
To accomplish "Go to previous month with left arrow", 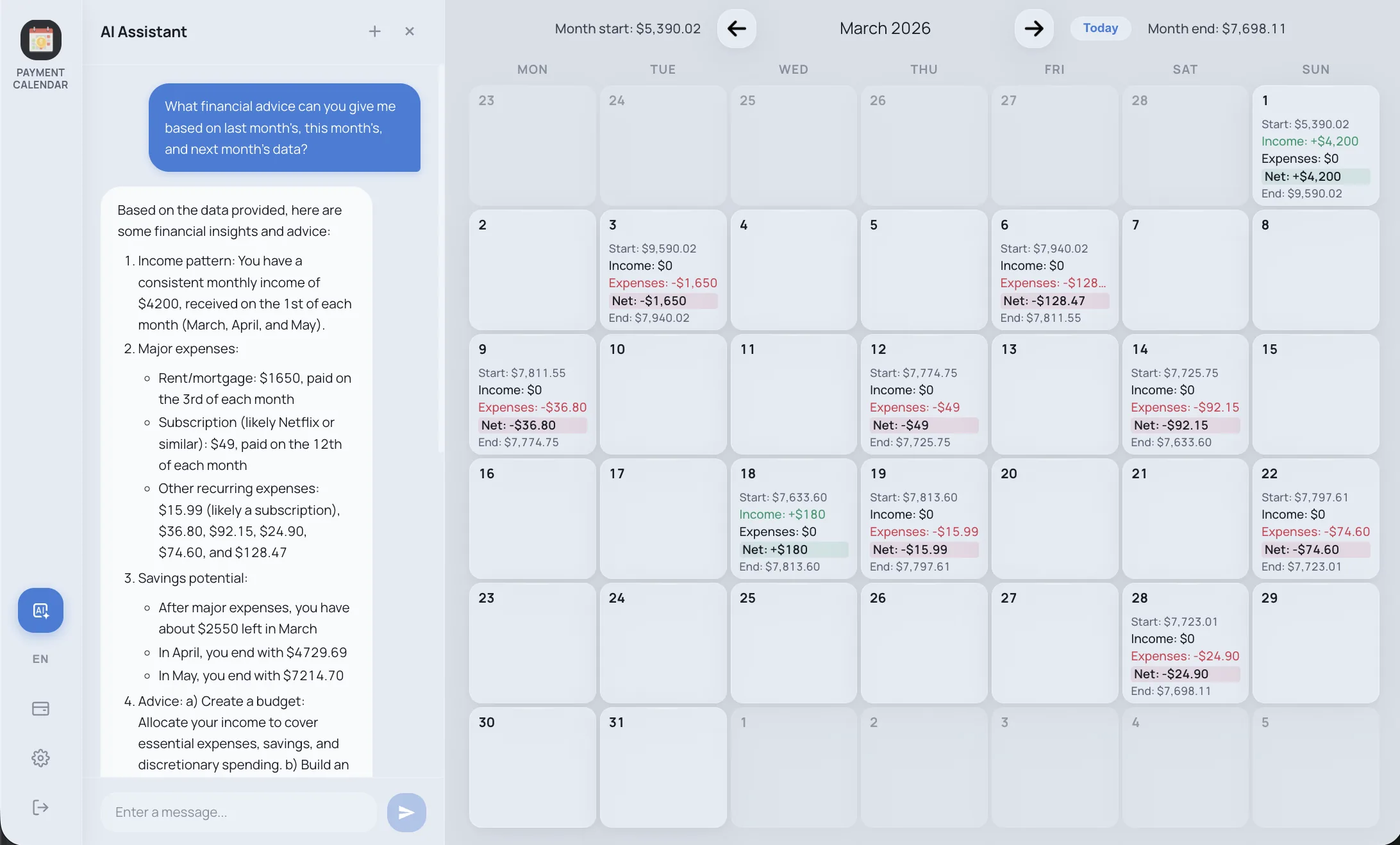I will (x=736, y=28).
